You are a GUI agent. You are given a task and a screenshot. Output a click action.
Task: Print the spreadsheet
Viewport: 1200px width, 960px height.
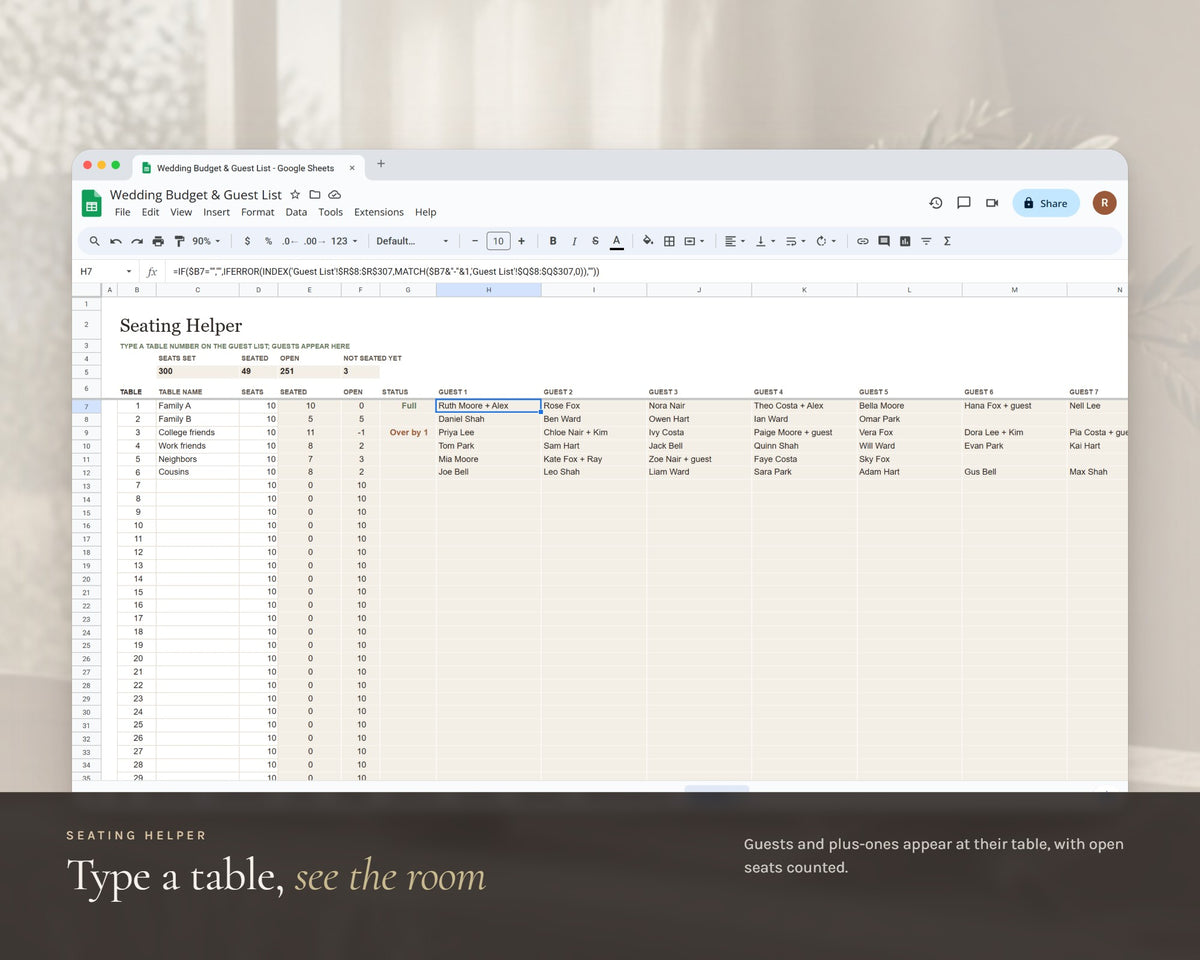coord(158,241)
